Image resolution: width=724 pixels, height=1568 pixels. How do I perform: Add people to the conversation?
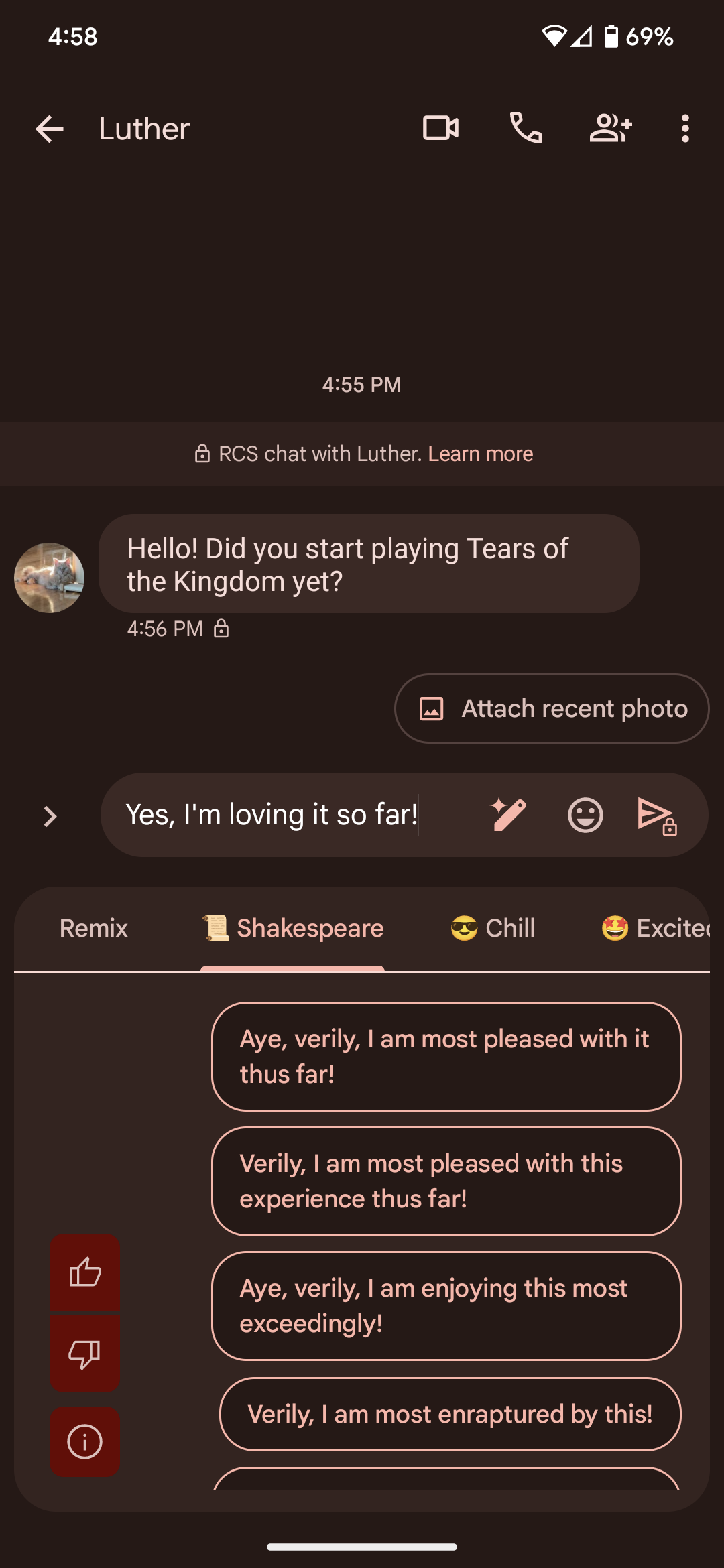(610, 128)
